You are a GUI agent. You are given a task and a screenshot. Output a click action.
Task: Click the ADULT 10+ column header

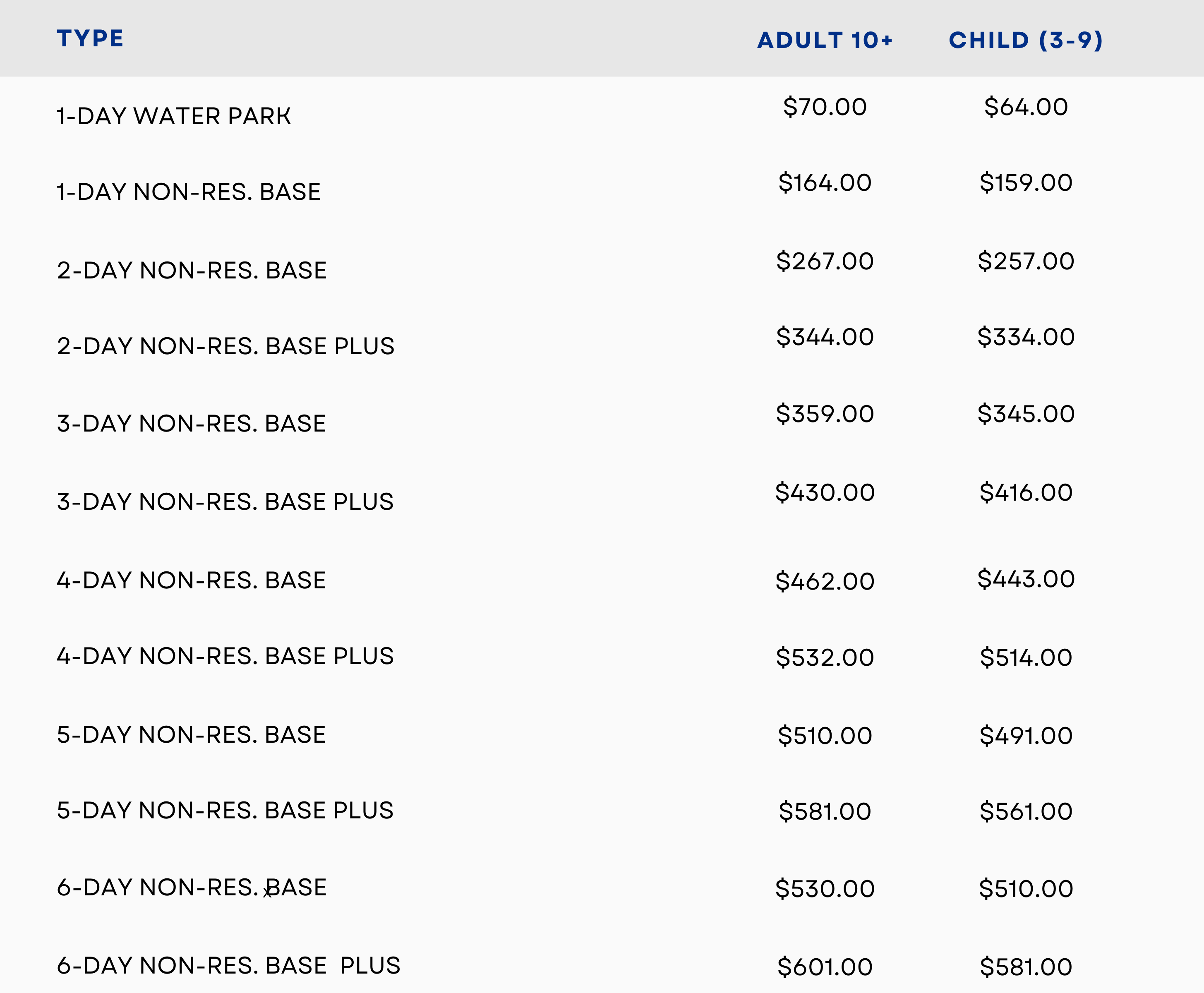(824, 40)
